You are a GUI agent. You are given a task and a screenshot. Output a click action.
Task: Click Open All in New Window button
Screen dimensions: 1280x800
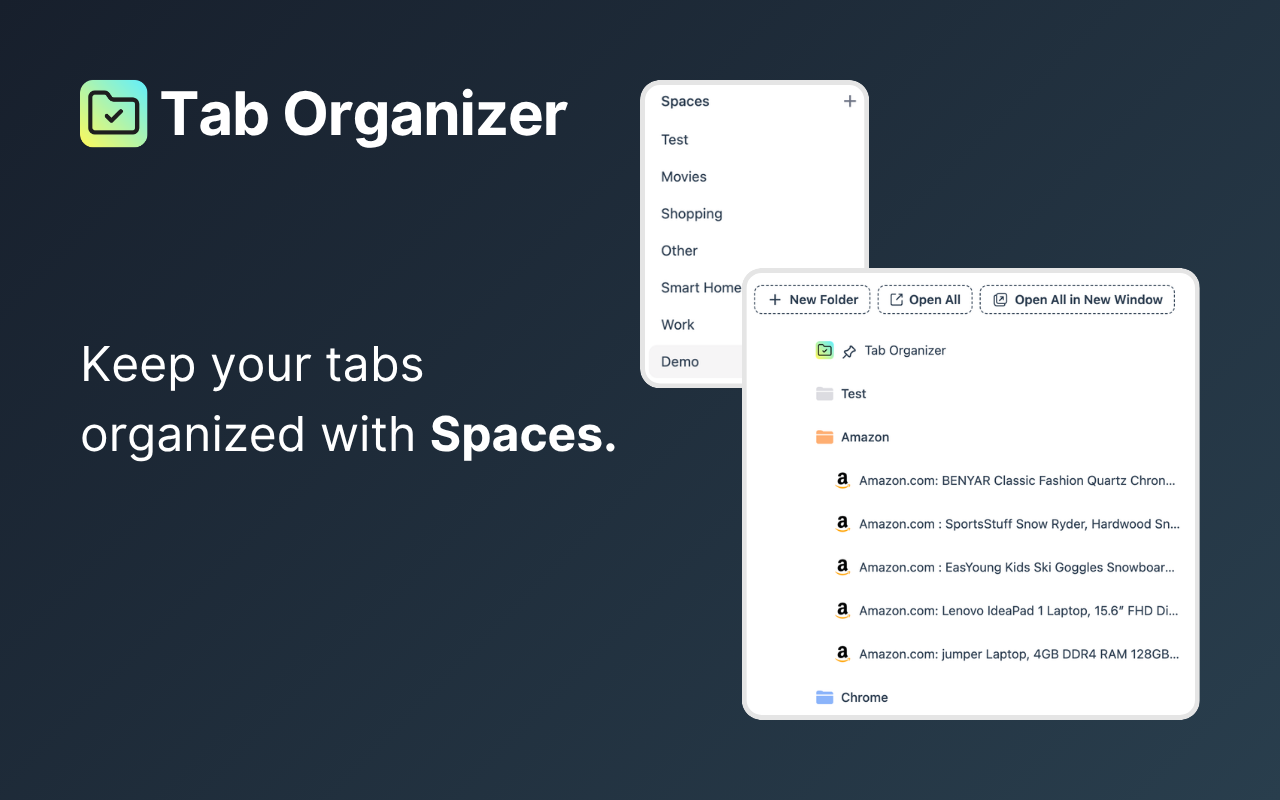click(1077, 300)
